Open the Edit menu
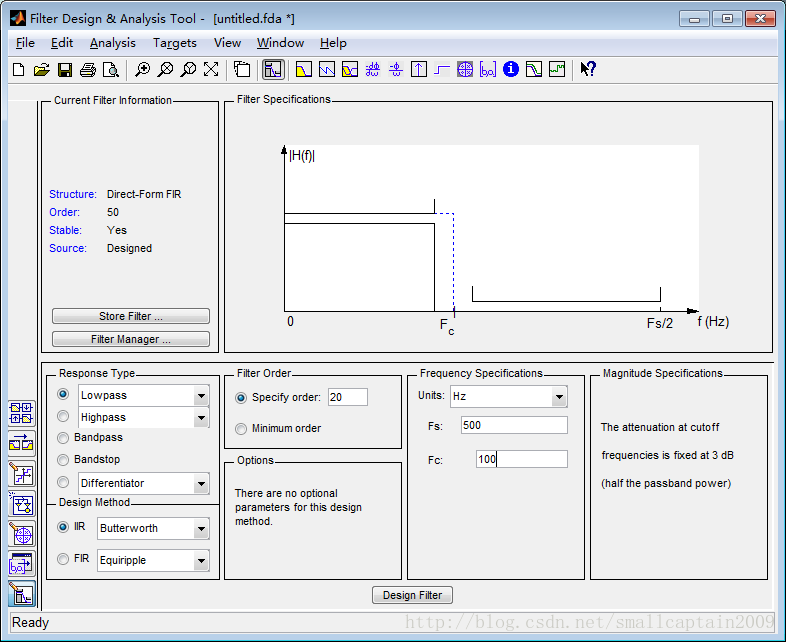The width and height of the screenshot is (786, 642). tap(62, 43)
